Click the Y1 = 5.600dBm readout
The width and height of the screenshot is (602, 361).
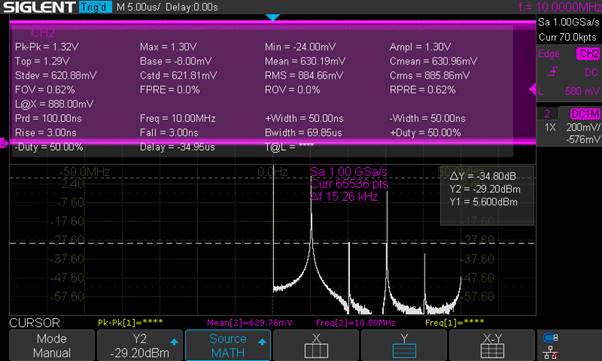coord(483,202)
